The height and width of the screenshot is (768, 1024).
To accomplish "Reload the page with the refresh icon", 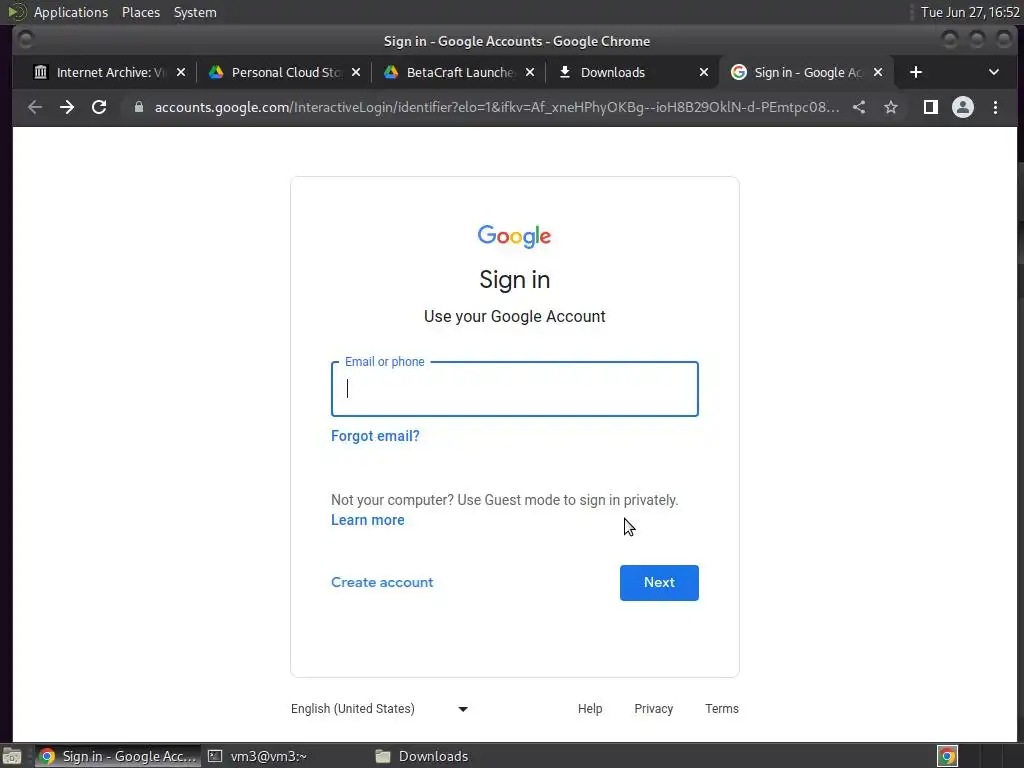I will pyautogui.click(x=99, y=107).
